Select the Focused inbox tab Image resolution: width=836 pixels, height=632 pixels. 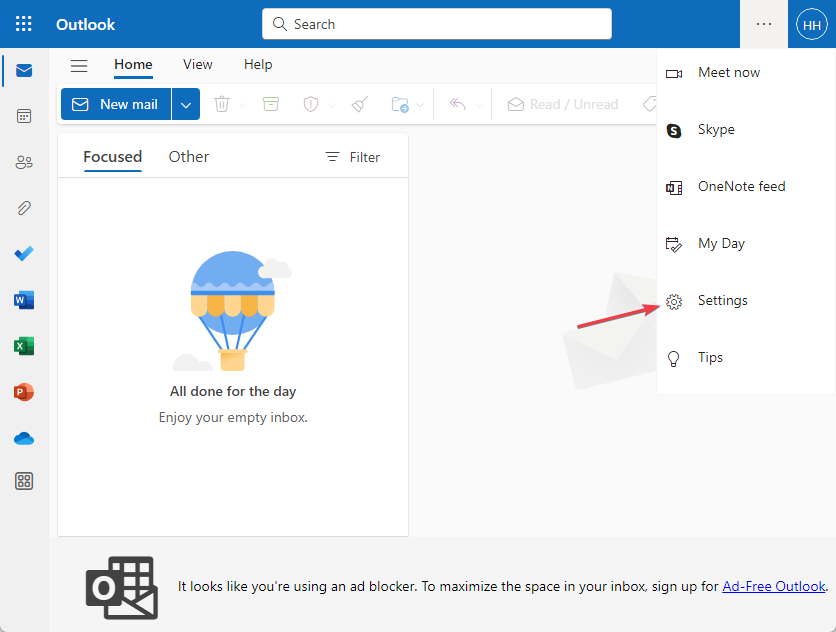[x=112, y=157]
